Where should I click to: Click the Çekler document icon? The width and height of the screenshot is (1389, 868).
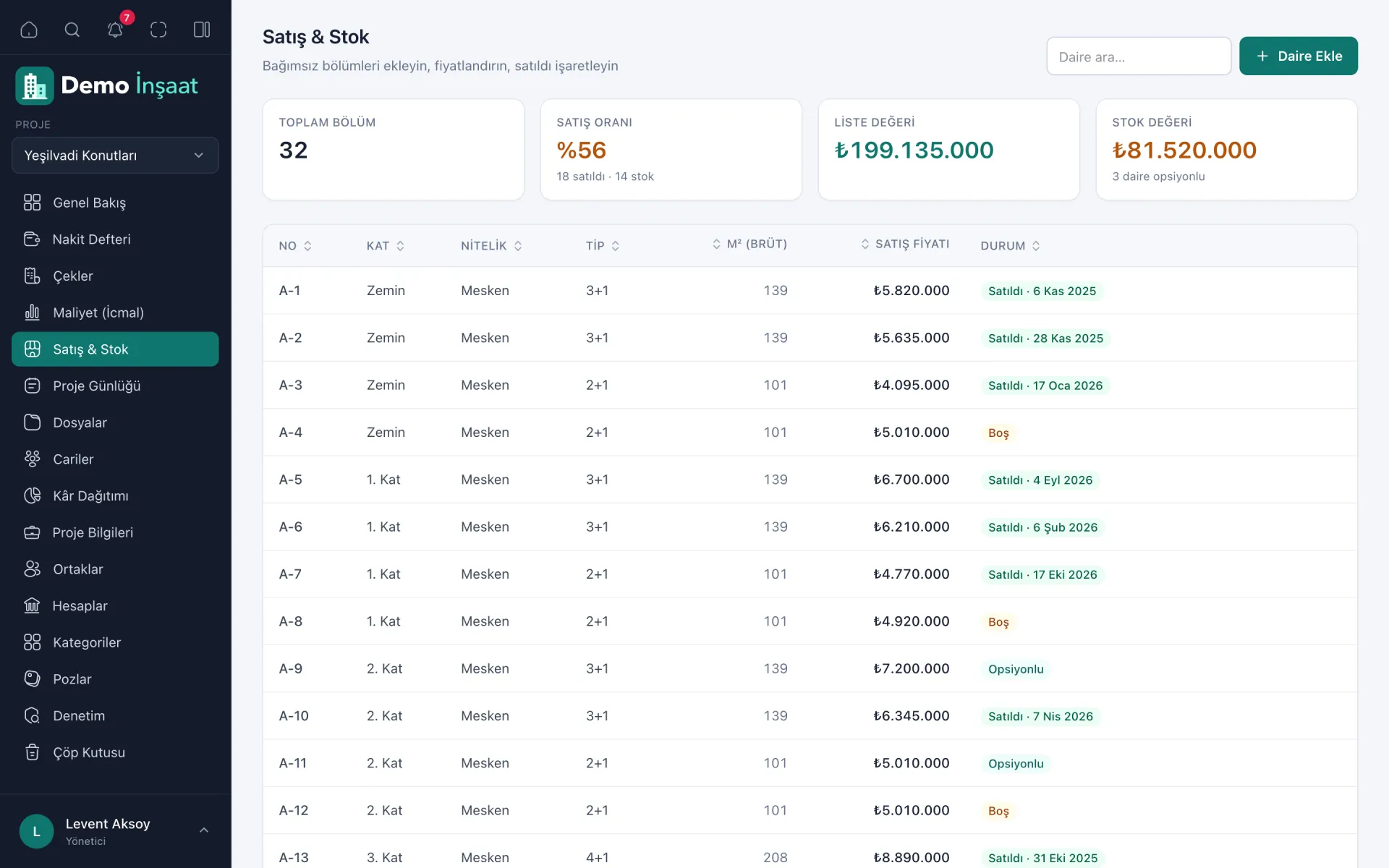32,276
